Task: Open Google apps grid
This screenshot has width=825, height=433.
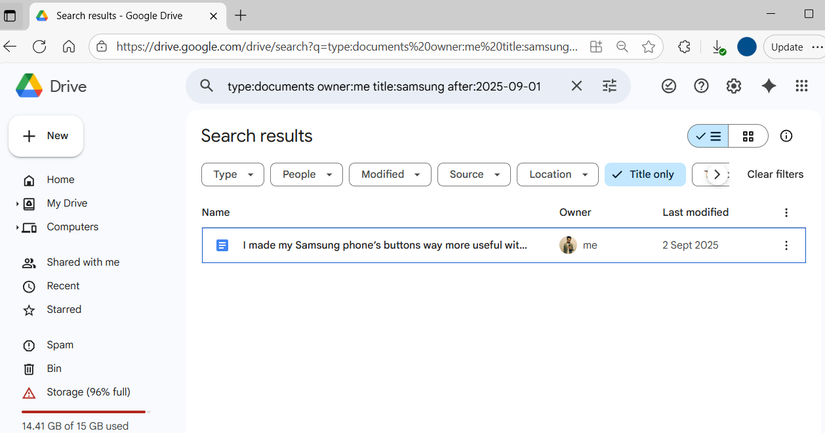Action: click(801, 86)
